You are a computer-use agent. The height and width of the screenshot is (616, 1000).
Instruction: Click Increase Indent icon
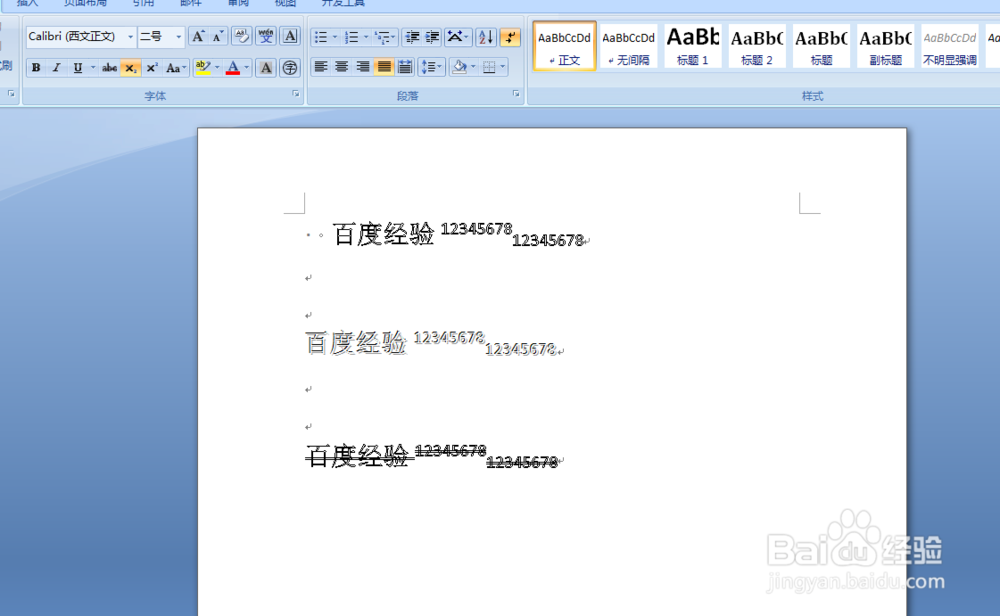(x=432, y=37)
